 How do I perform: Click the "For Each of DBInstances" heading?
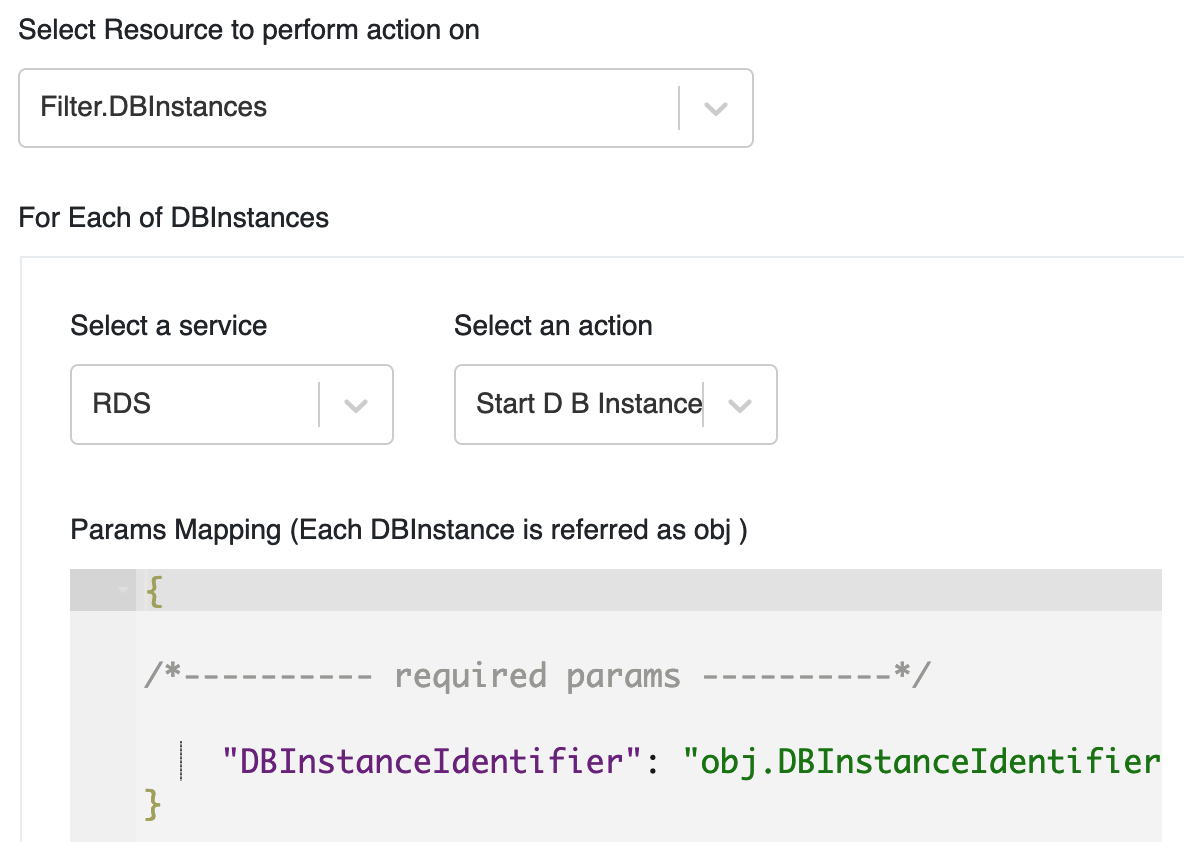174,217
